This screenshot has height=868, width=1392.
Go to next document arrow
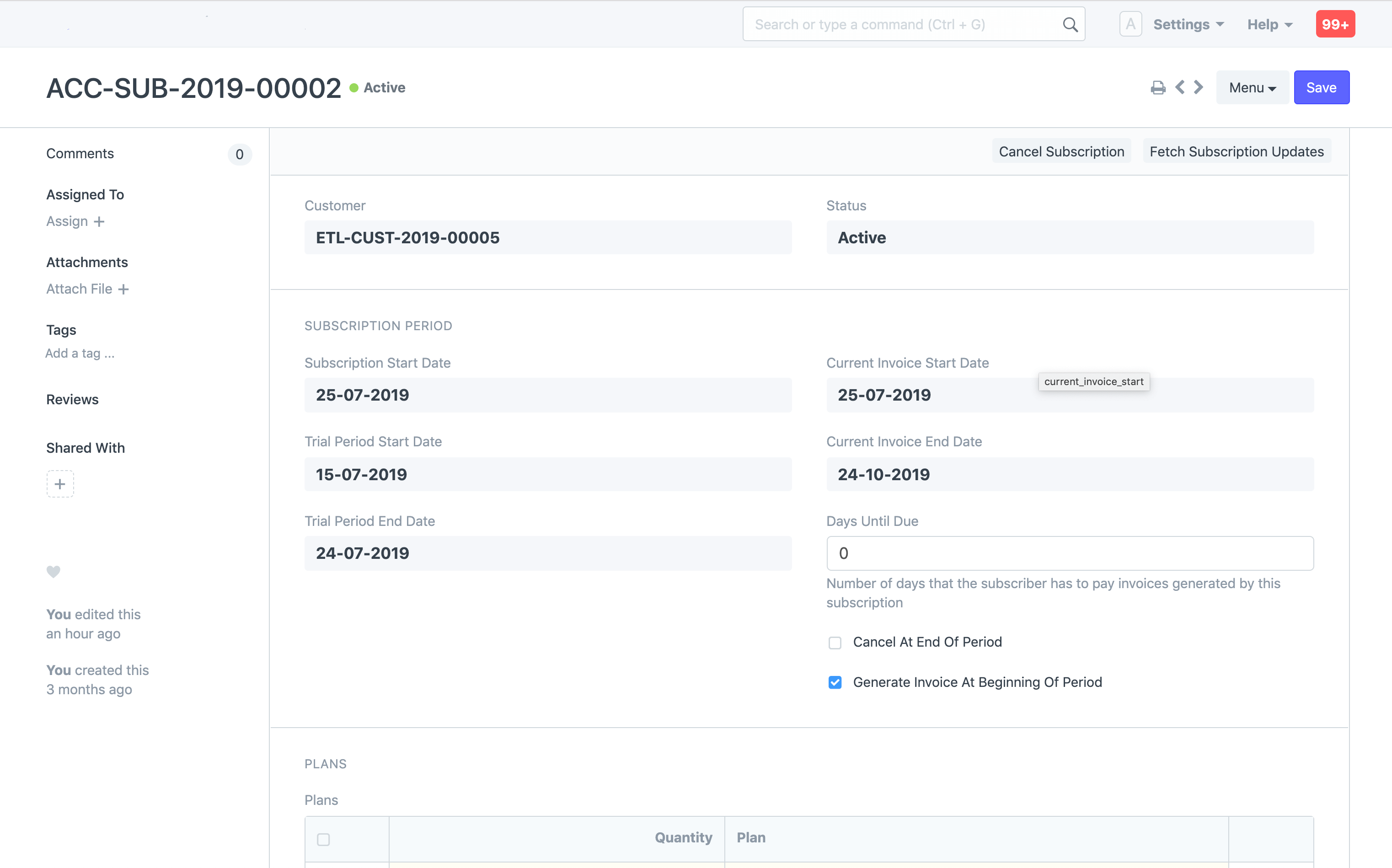point(1199,87)
